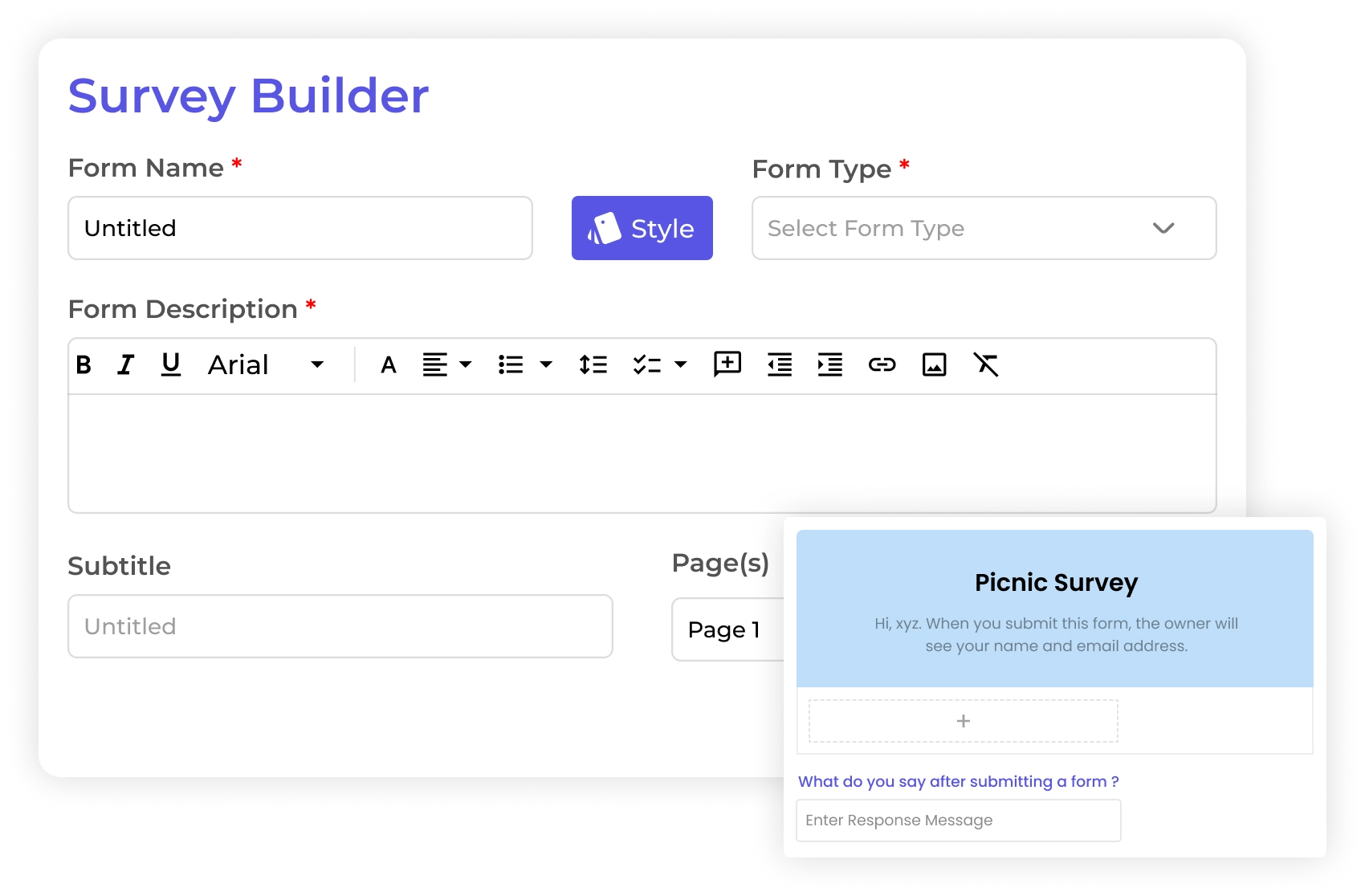Insert a link via the toolbar
1365x896 pixels.
(882, 365)
